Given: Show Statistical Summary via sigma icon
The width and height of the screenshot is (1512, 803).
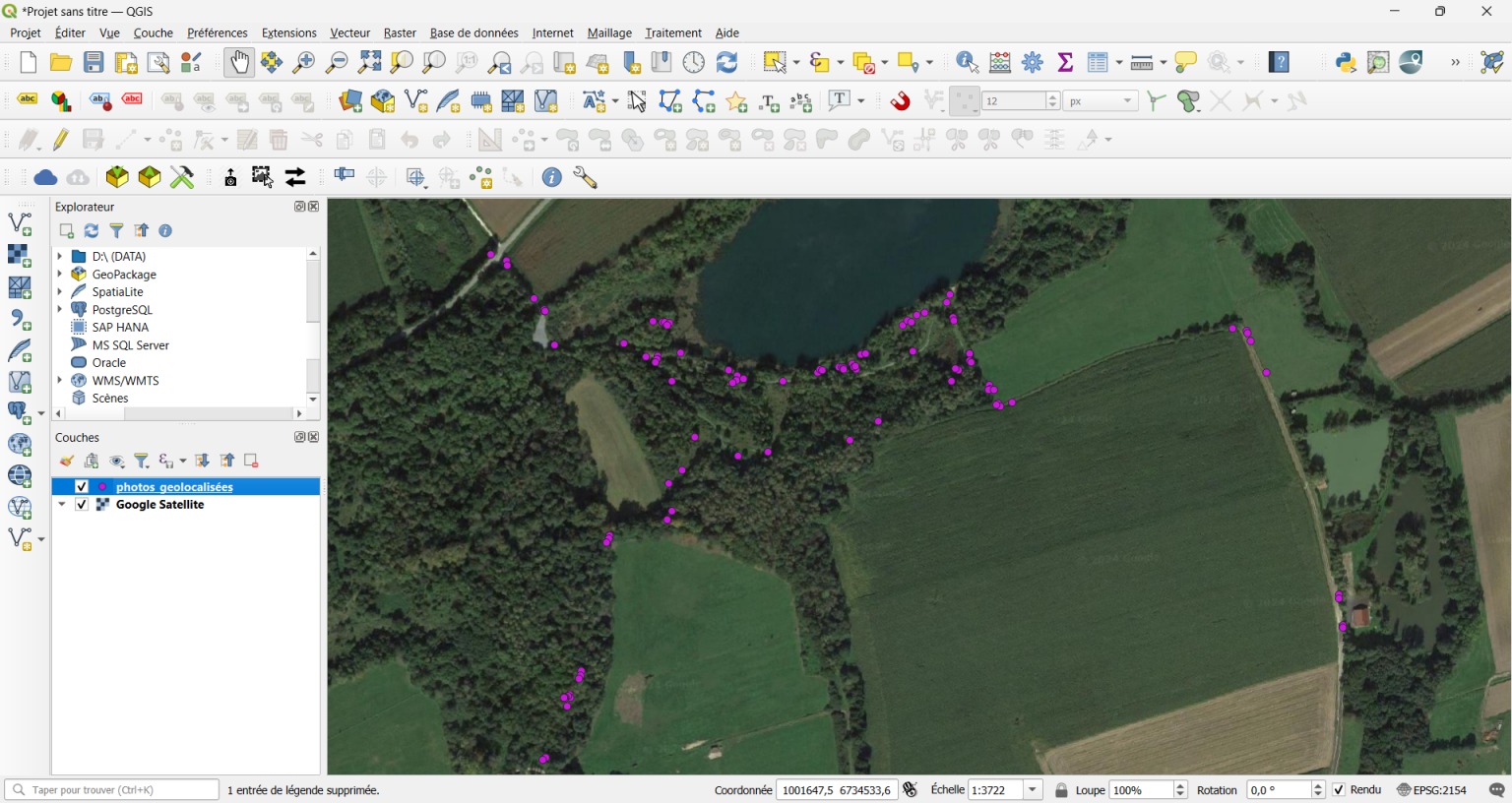Looking at the screenshot, I should [x=1064, y=61].
